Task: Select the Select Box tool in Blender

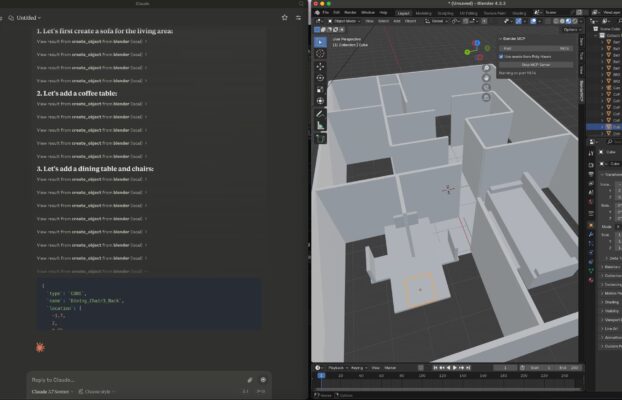Action: pos(320,42)
